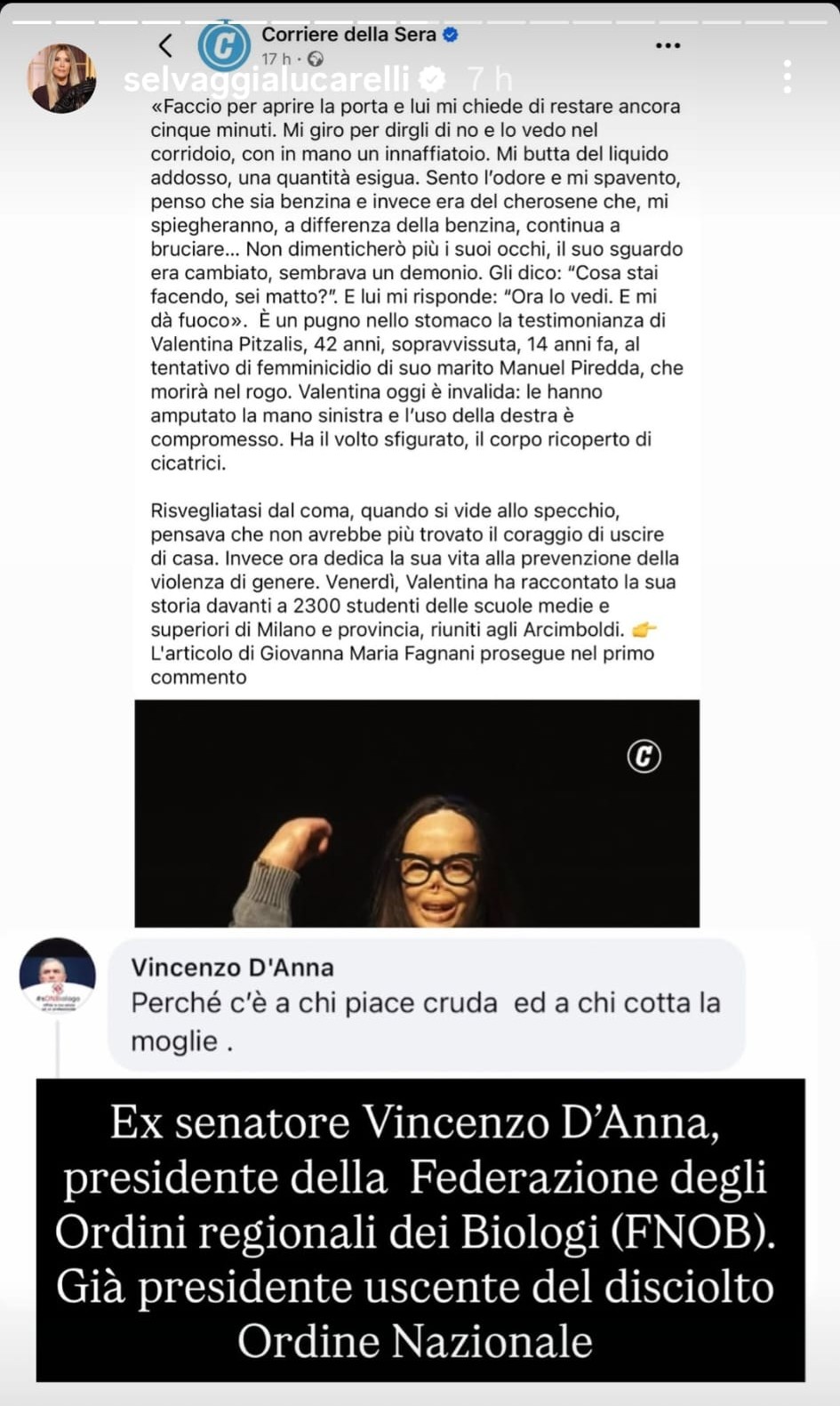Open selvaggialucarelli's profile picture
This screenshot has width=840, height=1406.
coord(62,77)
